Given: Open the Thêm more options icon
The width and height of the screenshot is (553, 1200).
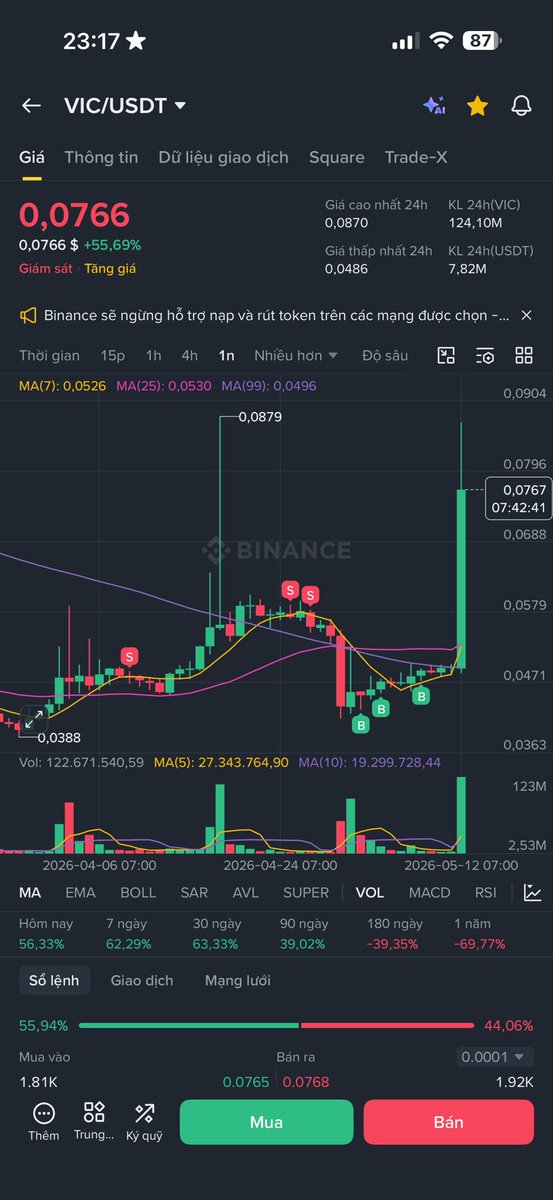Looking at the screenshot, I should point(44,1121).
